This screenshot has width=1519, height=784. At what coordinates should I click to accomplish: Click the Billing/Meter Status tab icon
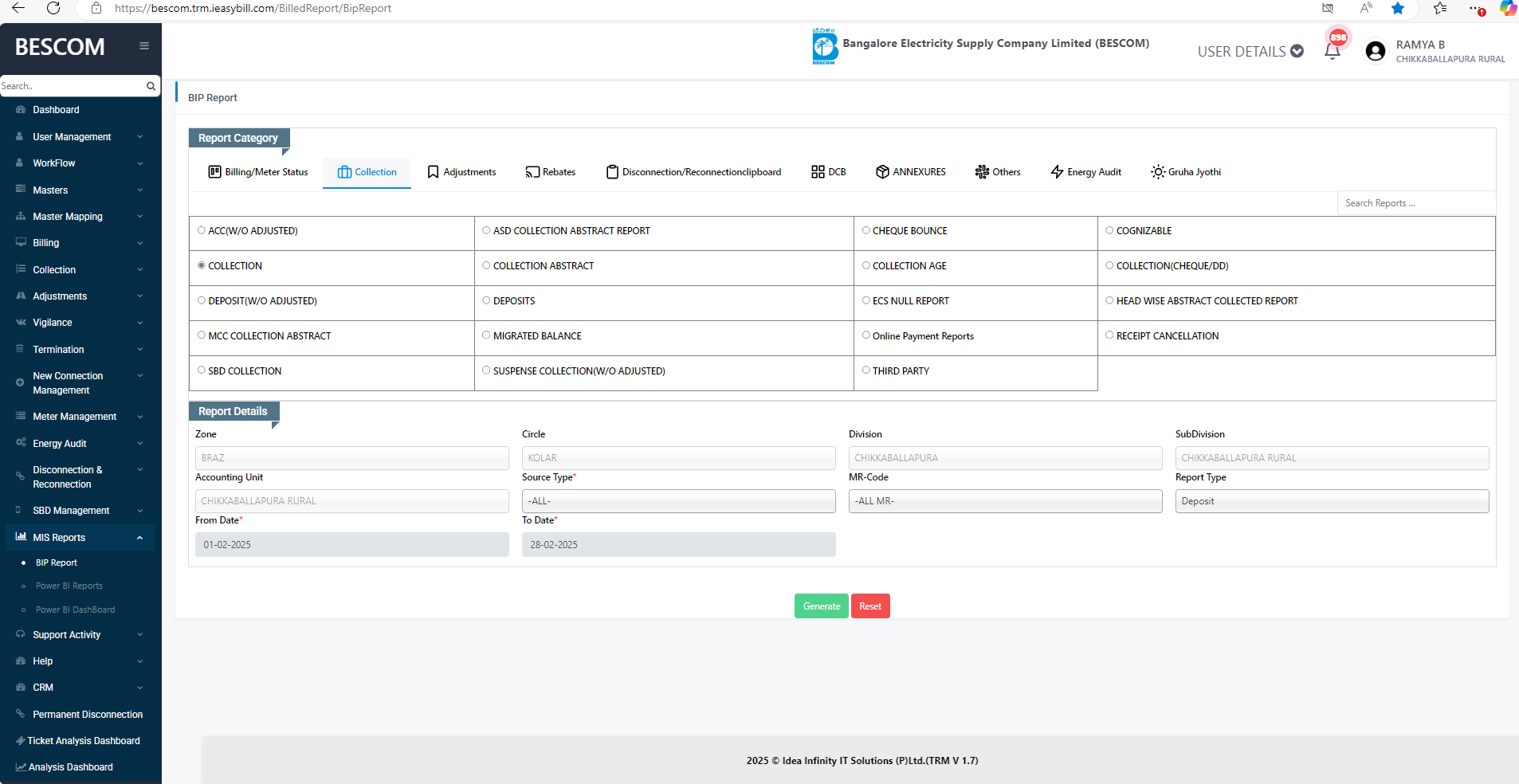coord(214,171)
